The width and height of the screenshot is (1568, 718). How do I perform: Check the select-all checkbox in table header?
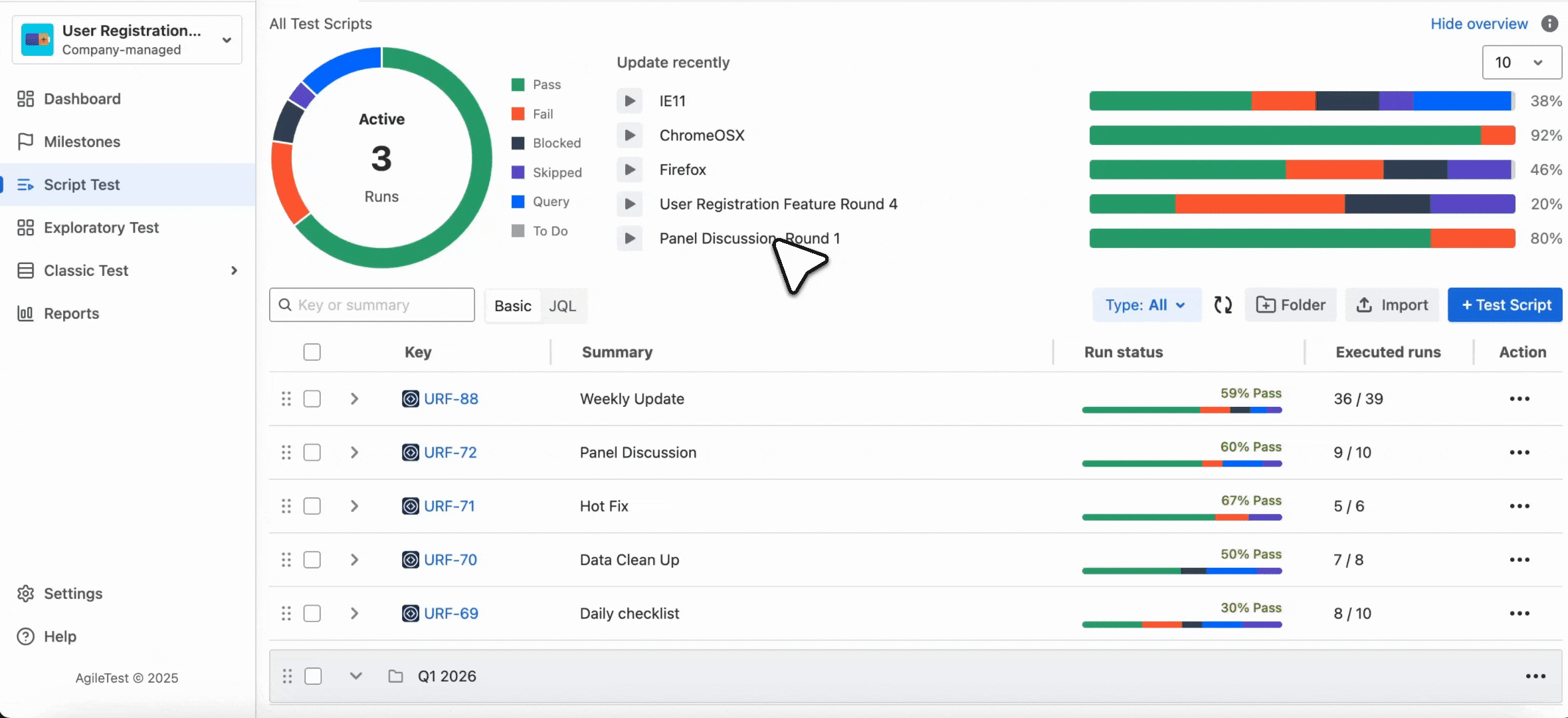pyautogui.click(x=312, y=352)
